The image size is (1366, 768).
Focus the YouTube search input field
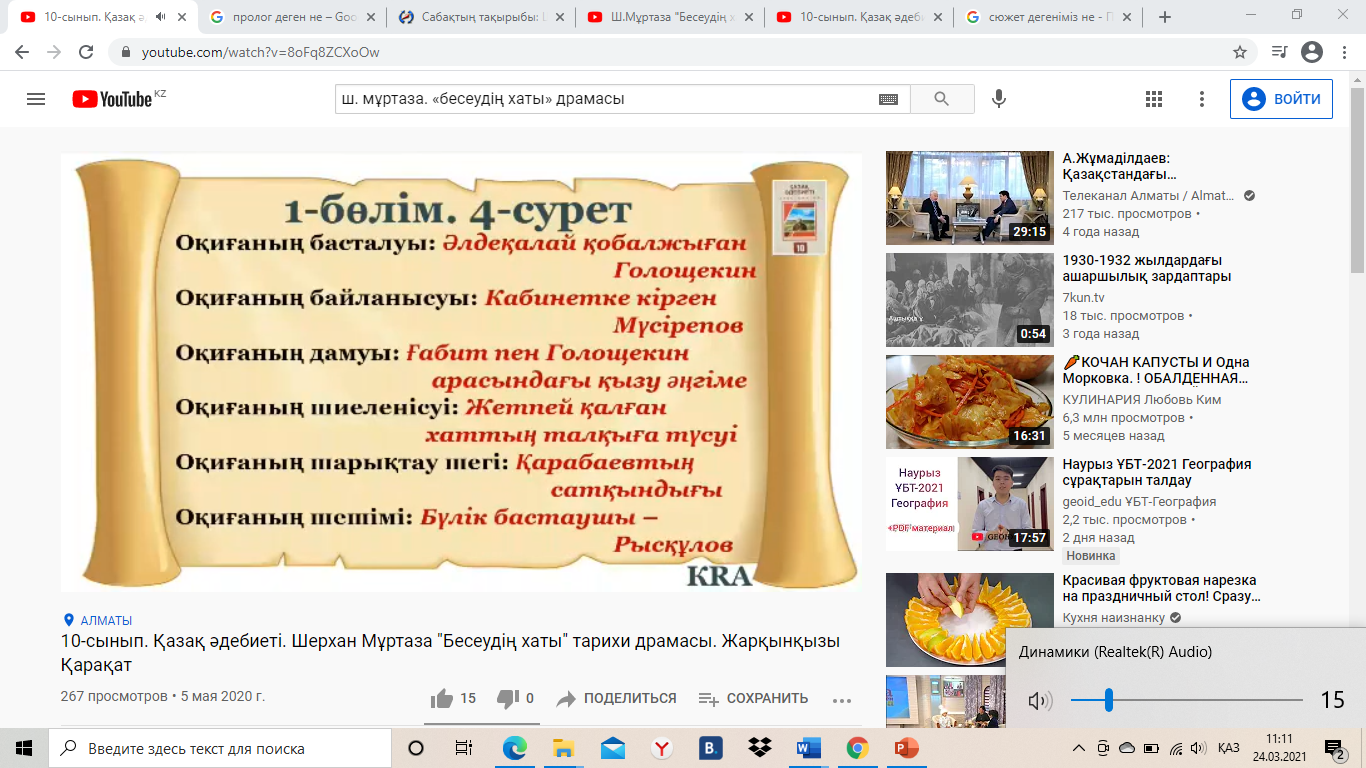click(605, 99)
